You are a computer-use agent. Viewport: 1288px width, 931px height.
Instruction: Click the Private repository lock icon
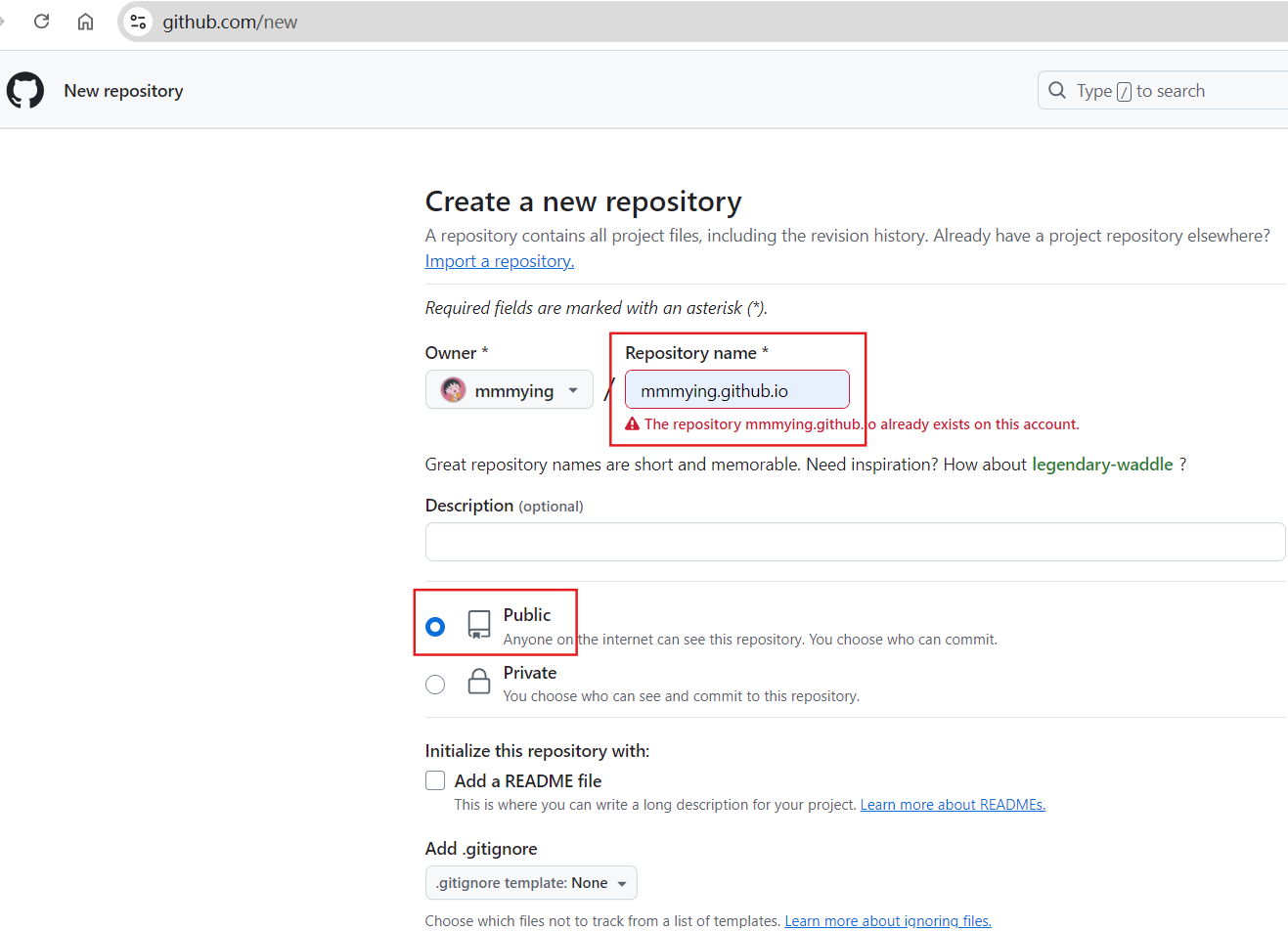(479, 682)
